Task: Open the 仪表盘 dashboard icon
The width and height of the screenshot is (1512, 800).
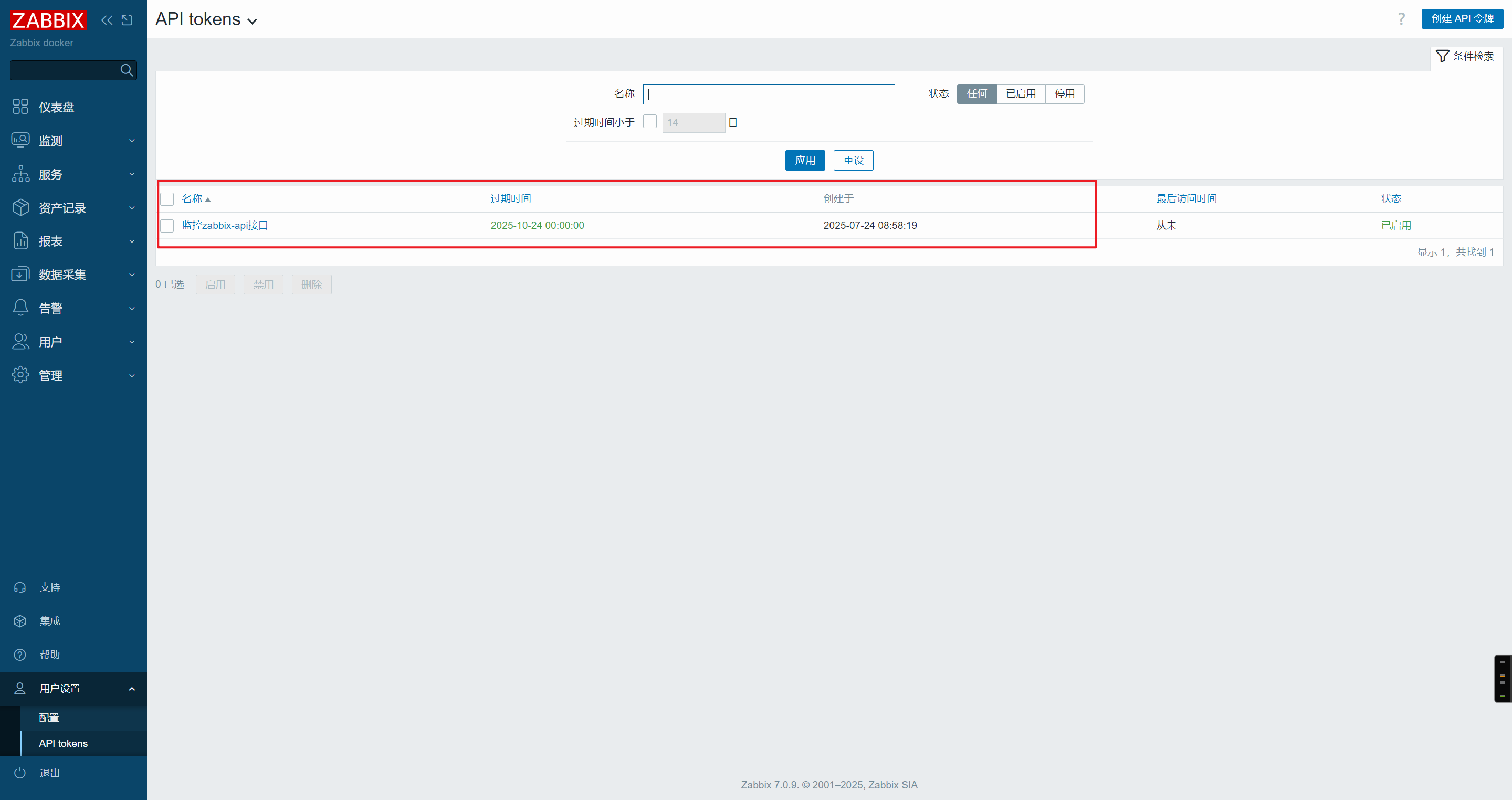Action: click(x=20, y=107)
